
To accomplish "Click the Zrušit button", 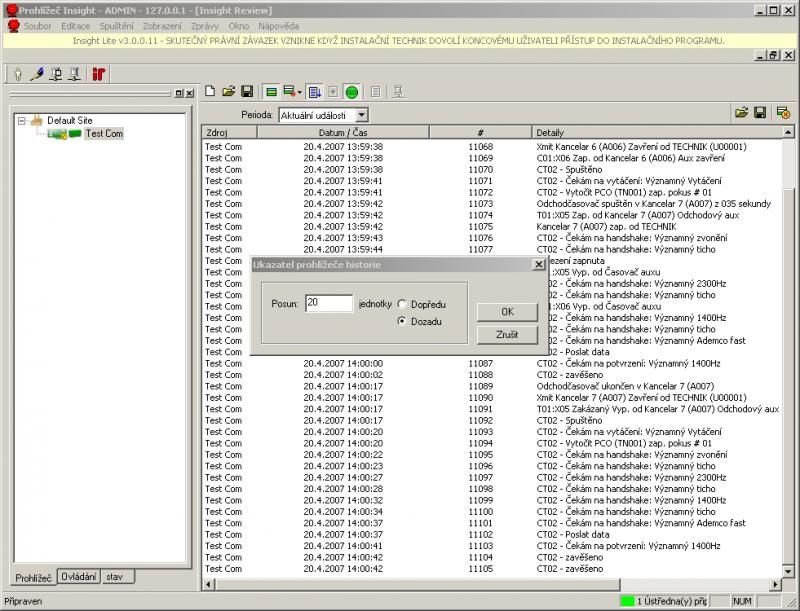I will [x=507, y=334].
